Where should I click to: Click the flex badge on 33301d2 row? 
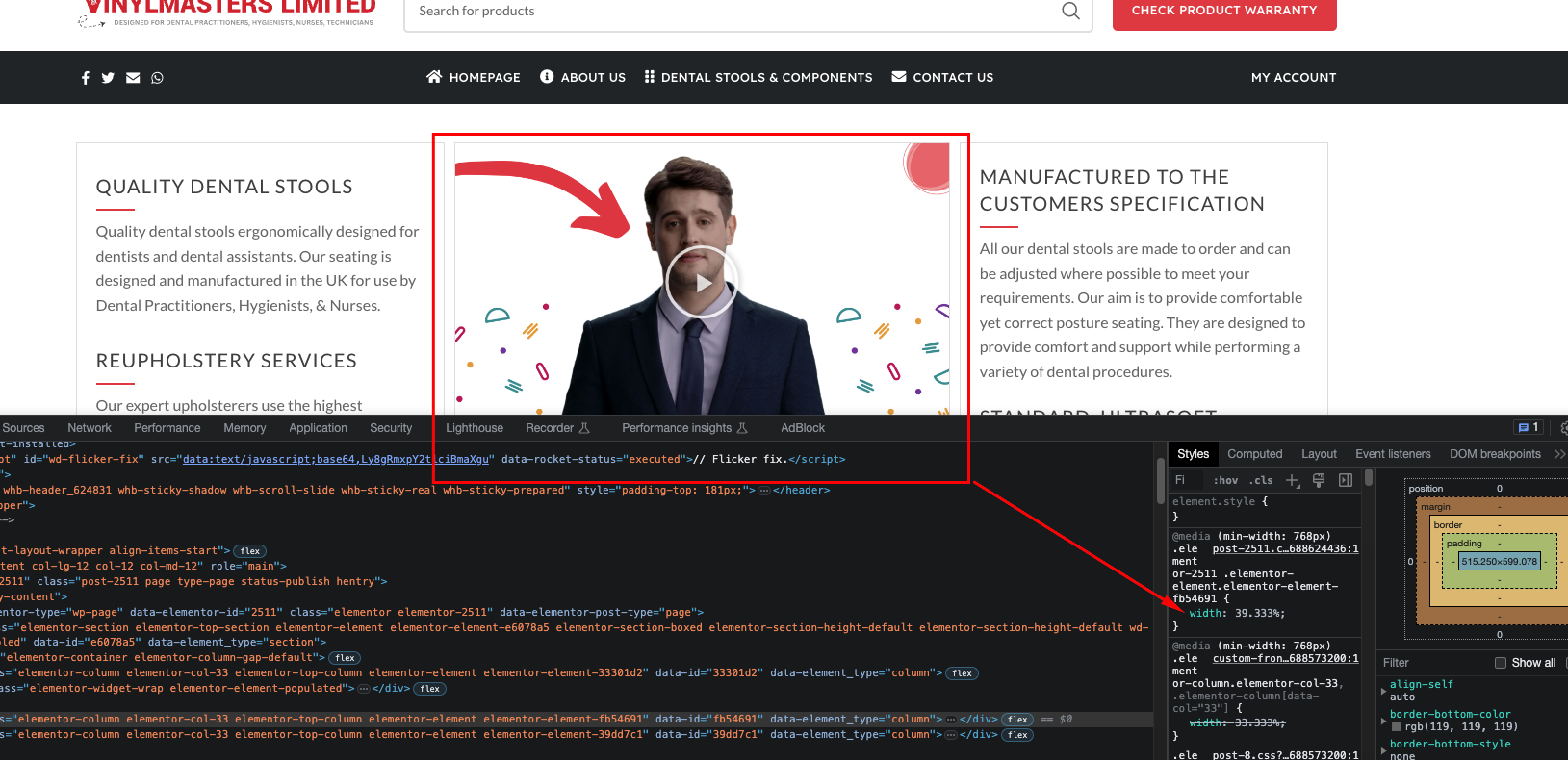(x=963, y=673)
